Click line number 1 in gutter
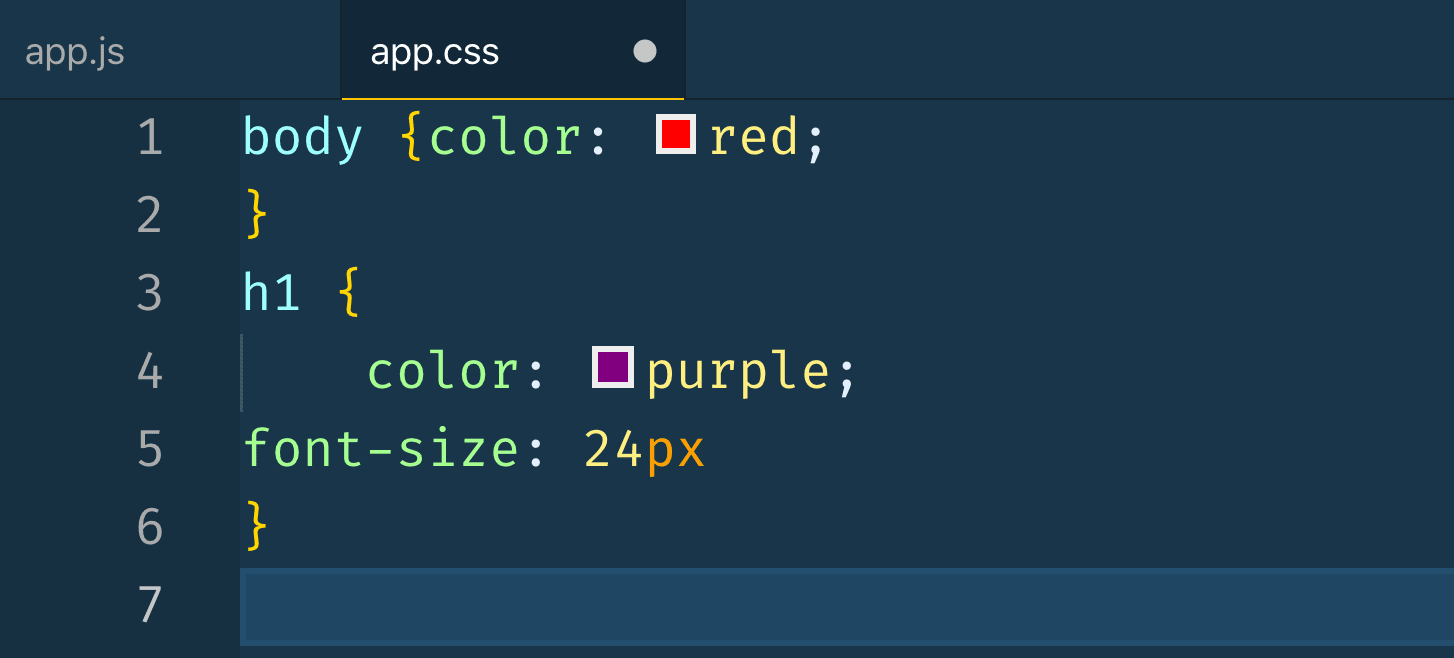The height and width of the screenshot is (658, 1454). tap(150, 137)
